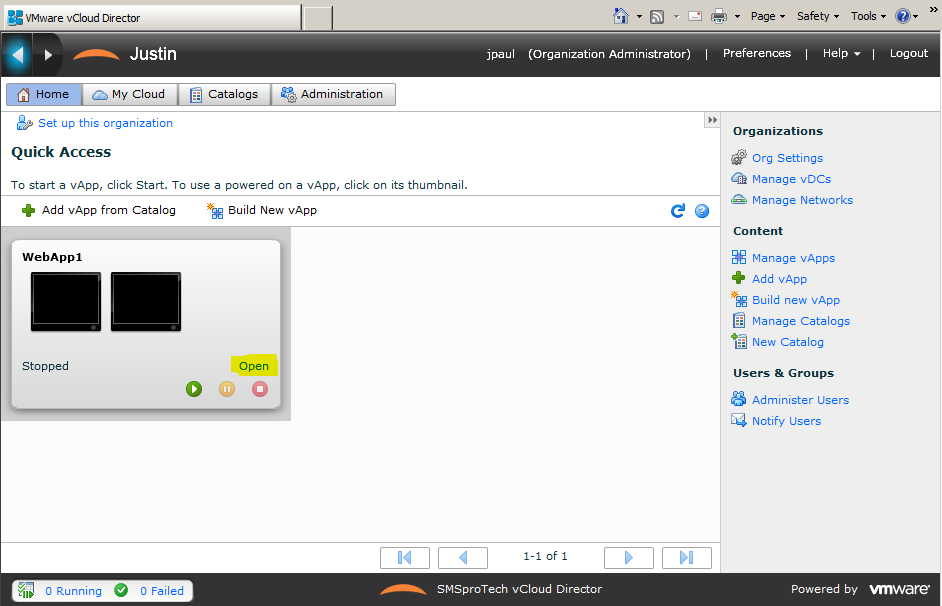Expand the Safety menu in browser toolbar
Screen dimensions: 942x606
coord(818,16)
